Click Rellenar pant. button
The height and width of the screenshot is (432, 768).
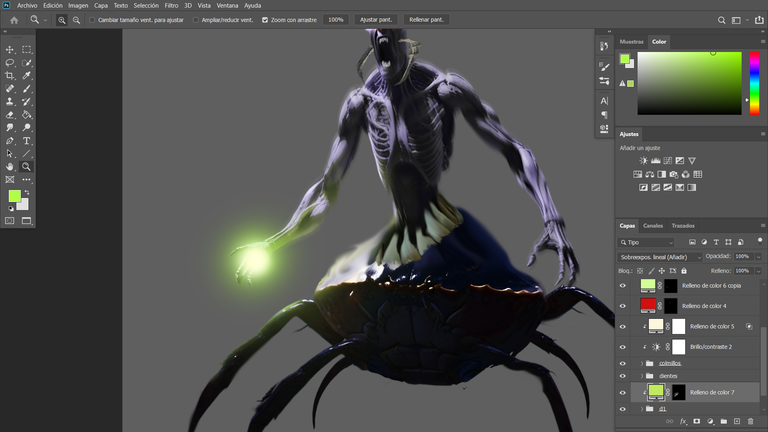(426, 20)
